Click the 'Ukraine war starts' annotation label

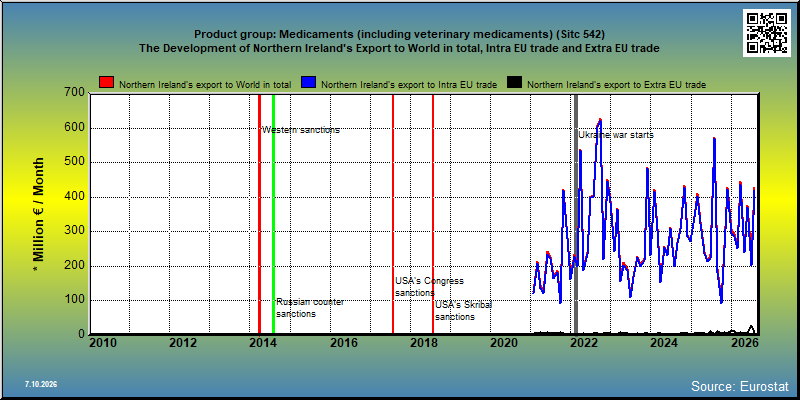click(x=616, y=135)
